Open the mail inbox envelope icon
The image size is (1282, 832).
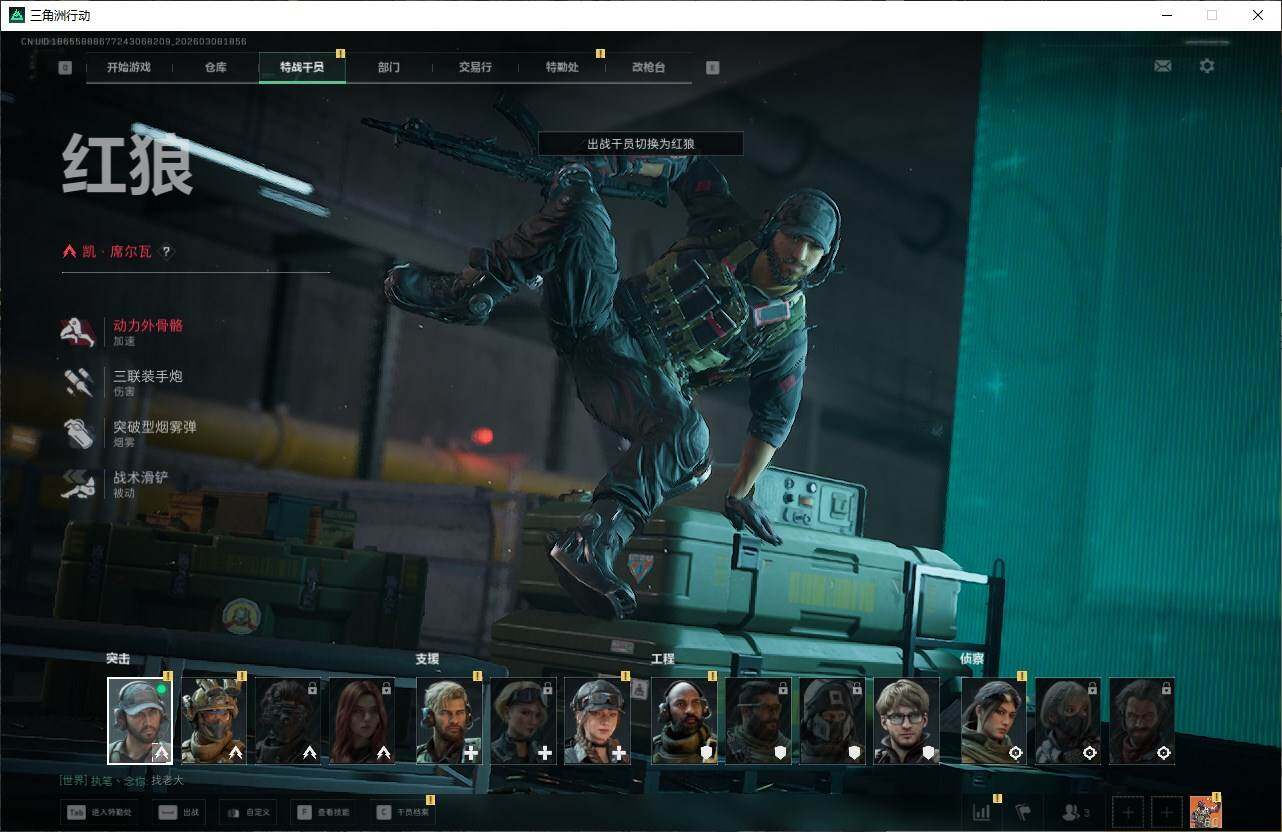point(1162,66)
